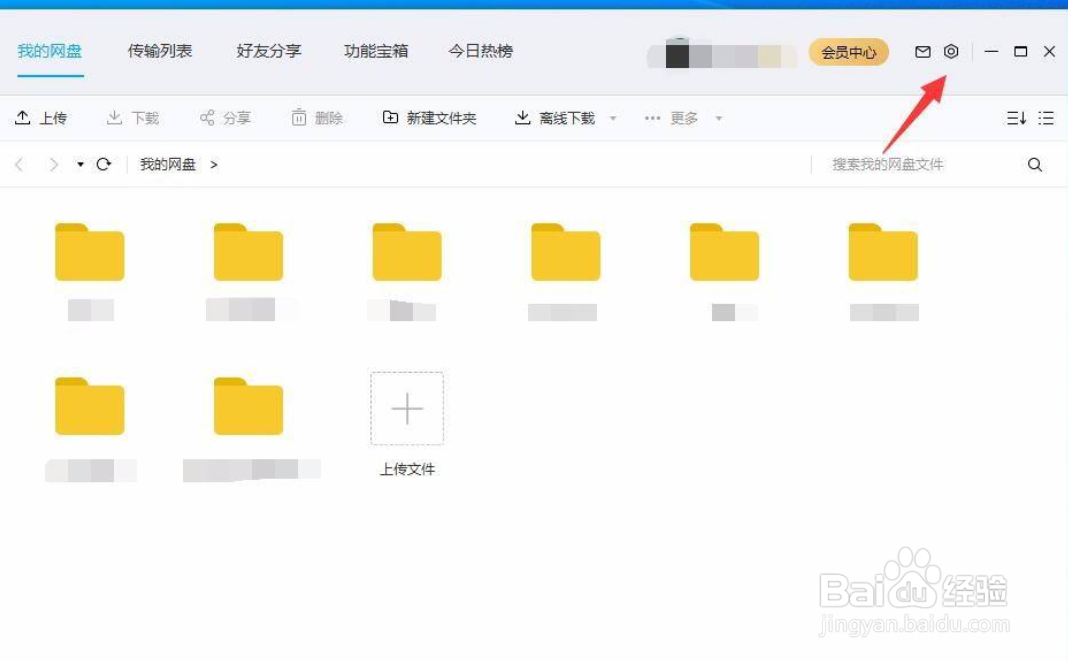The height and width of the screenshot is (661, 1068).
Task: Click the search magnifier icon
Action: pos(1035,164)
